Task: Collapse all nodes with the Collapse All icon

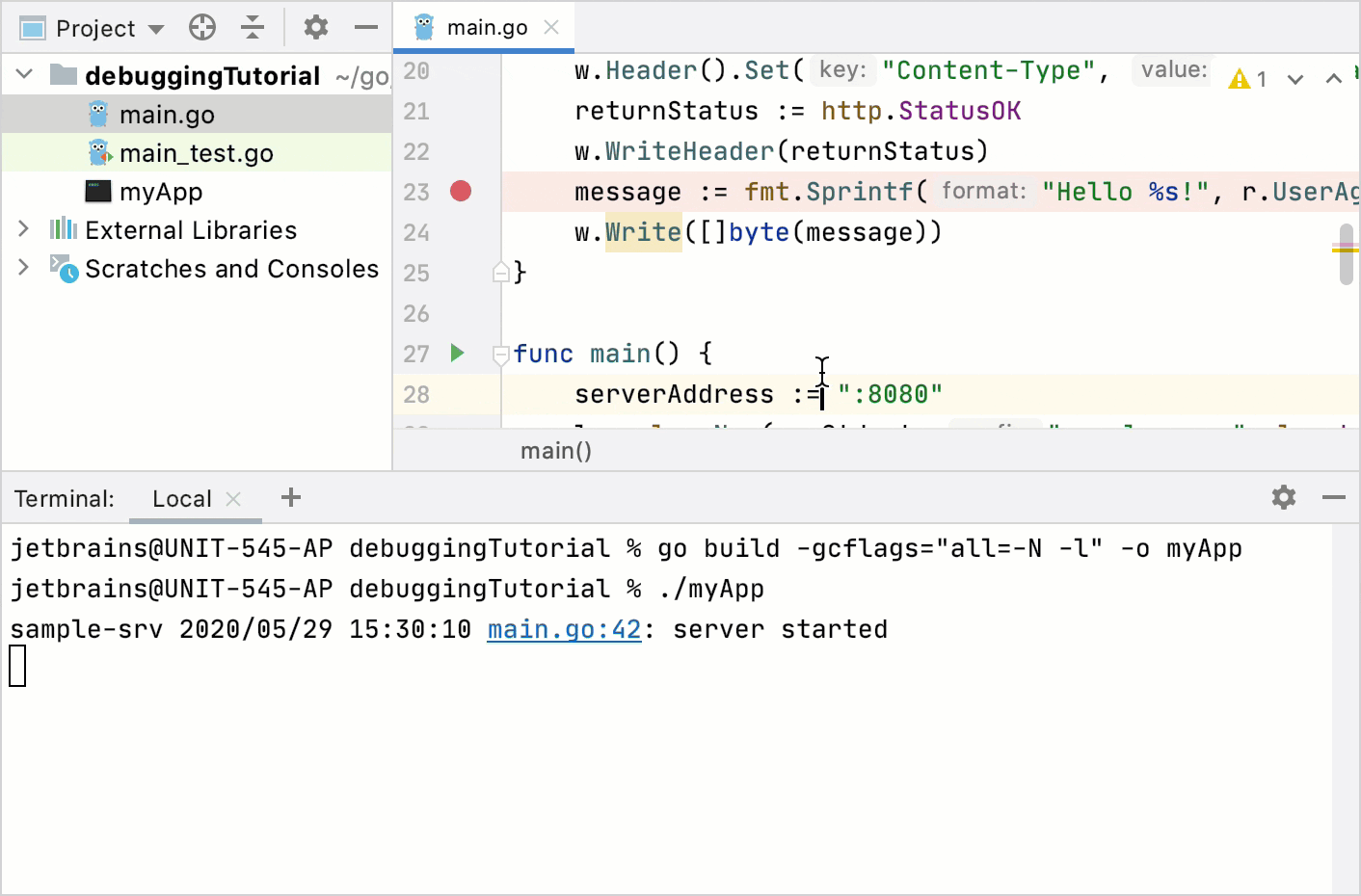Action: [x=253, y=27]
